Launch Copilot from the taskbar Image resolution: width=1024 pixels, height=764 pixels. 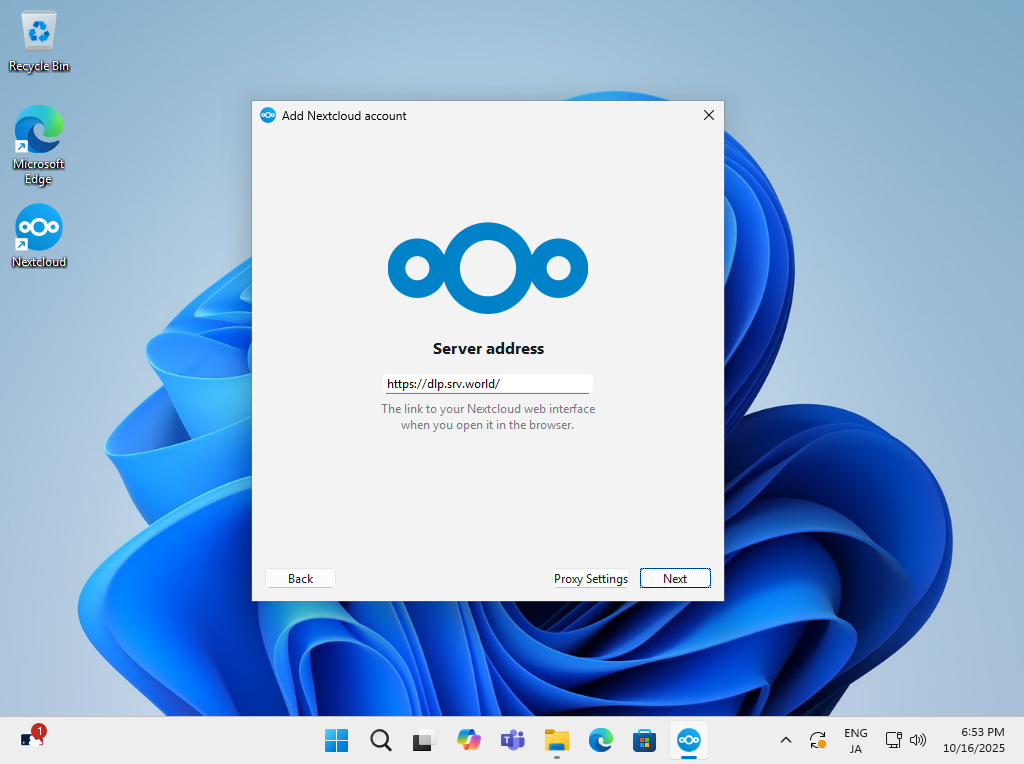468,740
